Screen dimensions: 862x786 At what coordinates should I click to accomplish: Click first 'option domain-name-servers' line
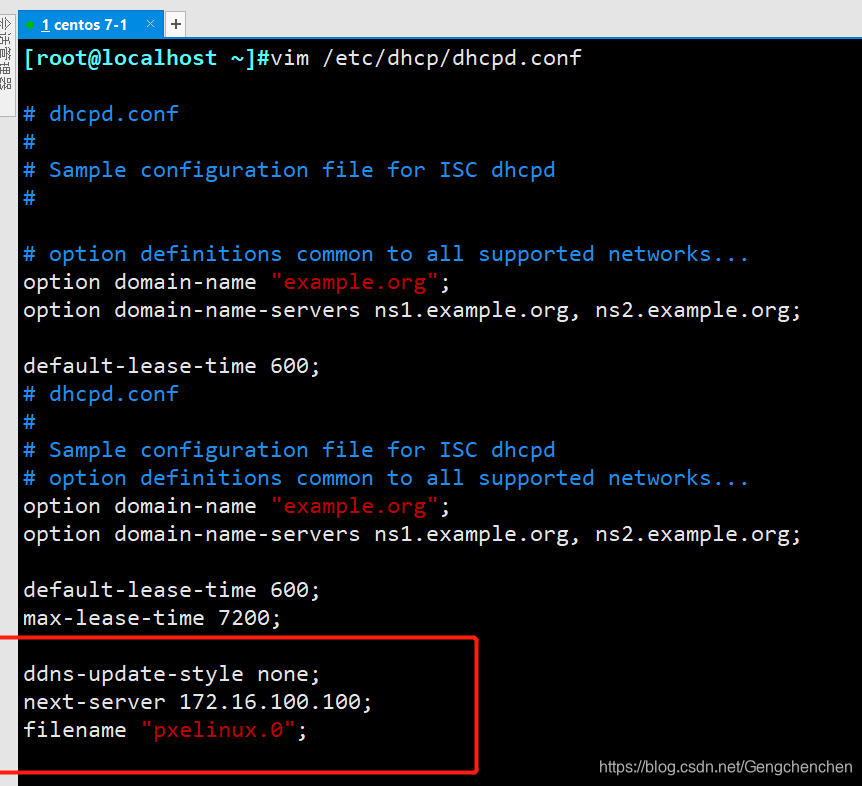click(412, 311)
